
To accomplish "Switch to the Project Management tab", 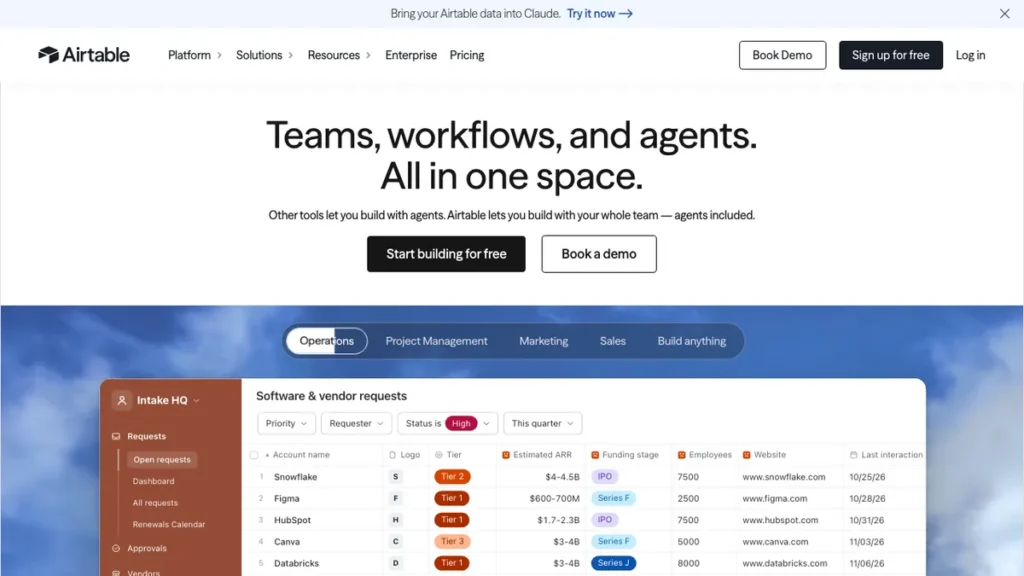I will point(436,341).
